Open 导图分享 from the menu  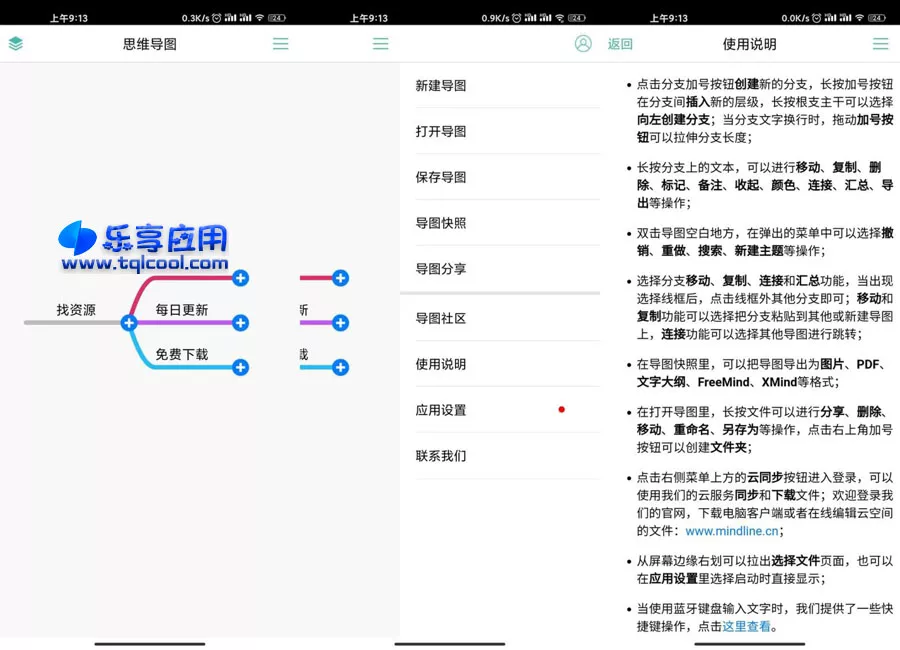coord(441,269)
